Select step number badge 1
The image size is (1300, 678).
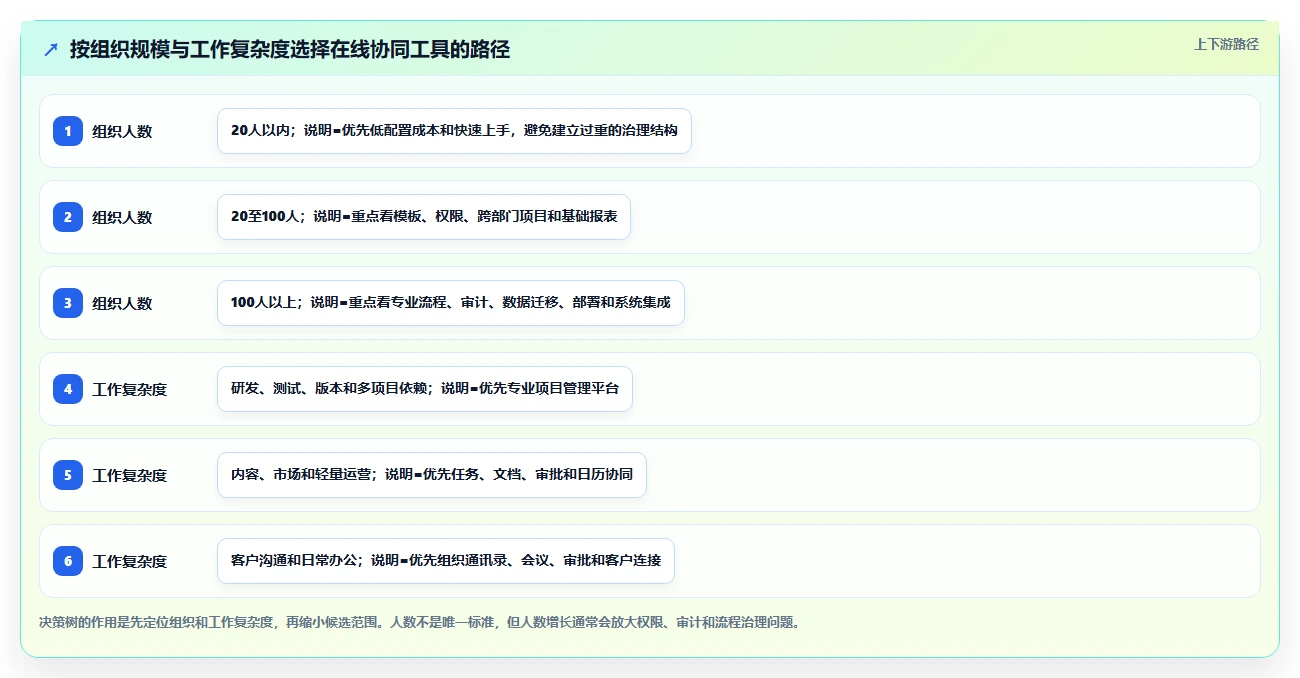click(x=68, y=130)
